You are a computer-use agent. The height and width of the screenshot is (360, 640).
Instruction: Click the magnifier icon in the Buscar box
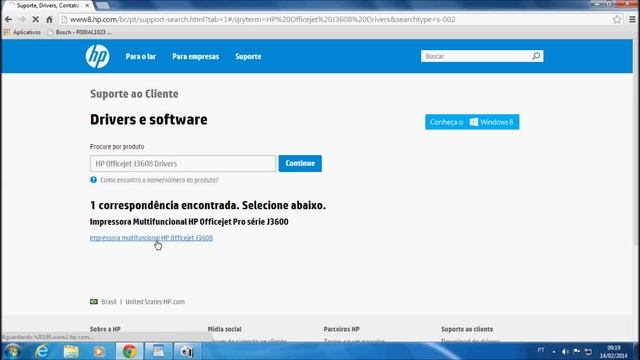[x=536, y=56]
